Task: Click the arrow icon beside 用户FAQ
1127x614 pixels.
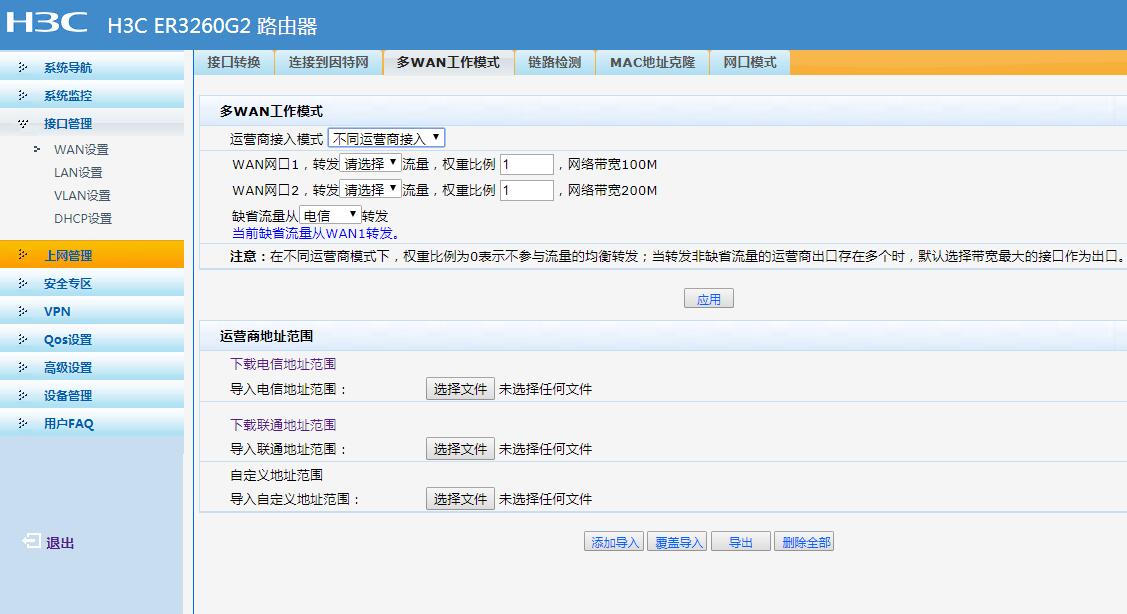Action: pos(23,423)
